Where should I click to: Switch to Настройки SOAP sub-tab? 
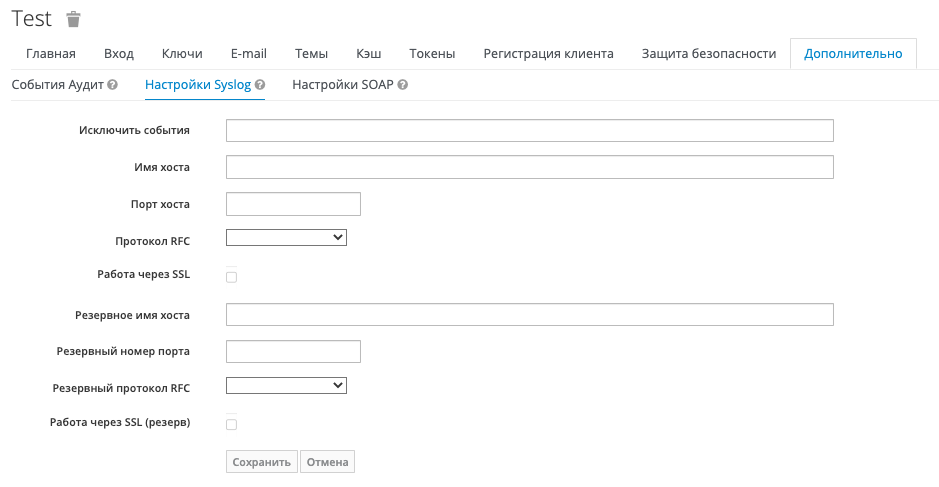(343, 85)
